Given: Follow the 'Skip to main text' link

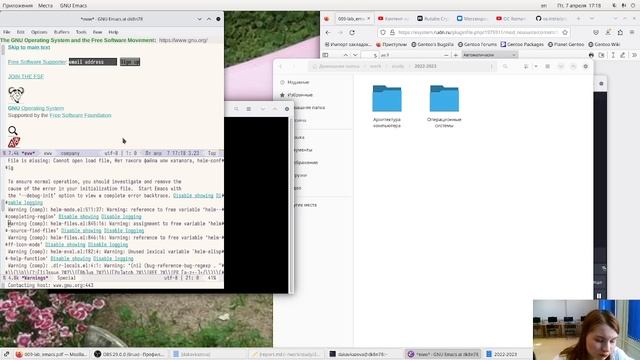Looking at the screenshot, I should click(x=29, y=47).
